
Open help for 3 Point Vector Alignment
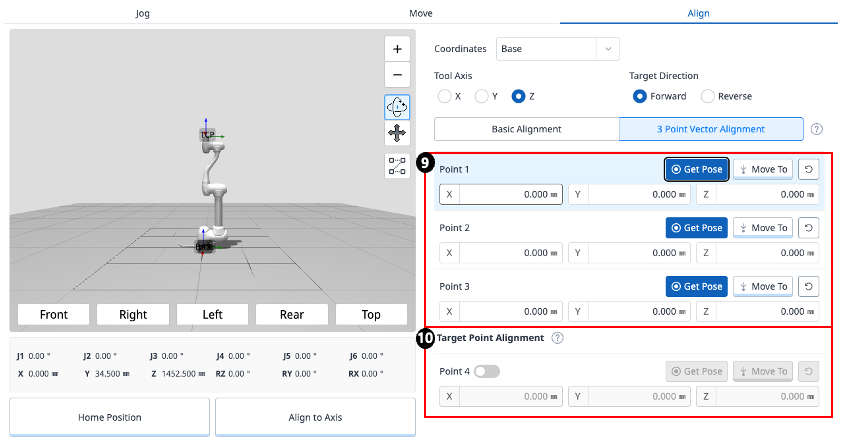817,129
